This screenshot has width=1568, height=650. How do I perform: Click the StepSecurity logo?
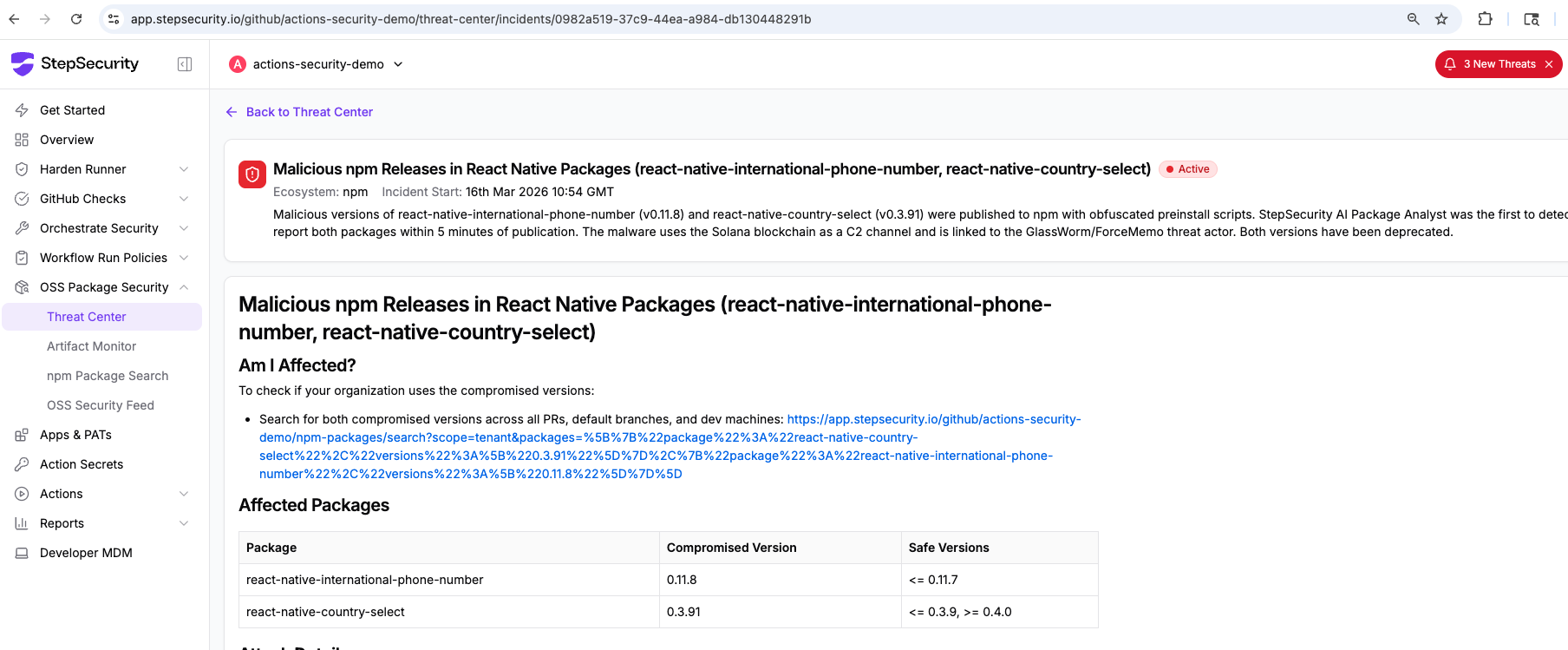pos(75,63)
